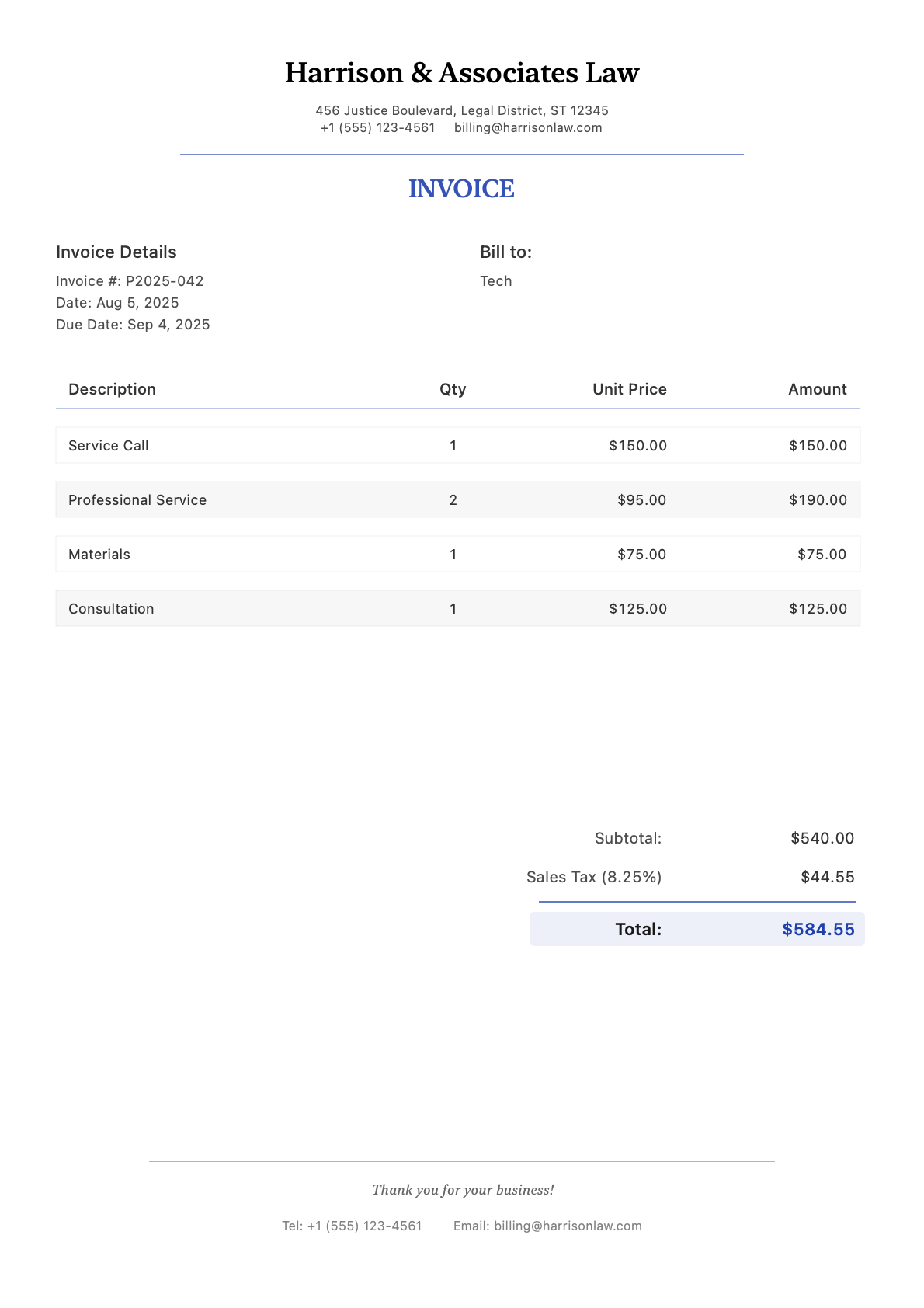Click the $125.00 amount for Consultation

pyautogui.click(x=818, y=609)
